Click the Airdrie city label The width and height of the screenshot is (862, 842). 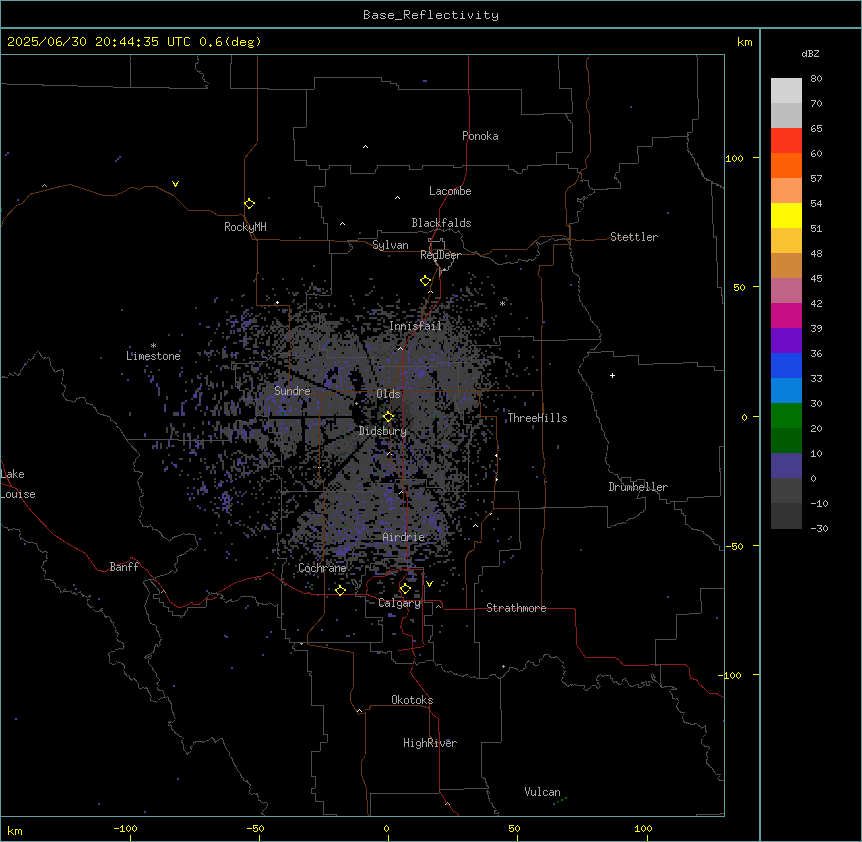[x=404, y=537]
